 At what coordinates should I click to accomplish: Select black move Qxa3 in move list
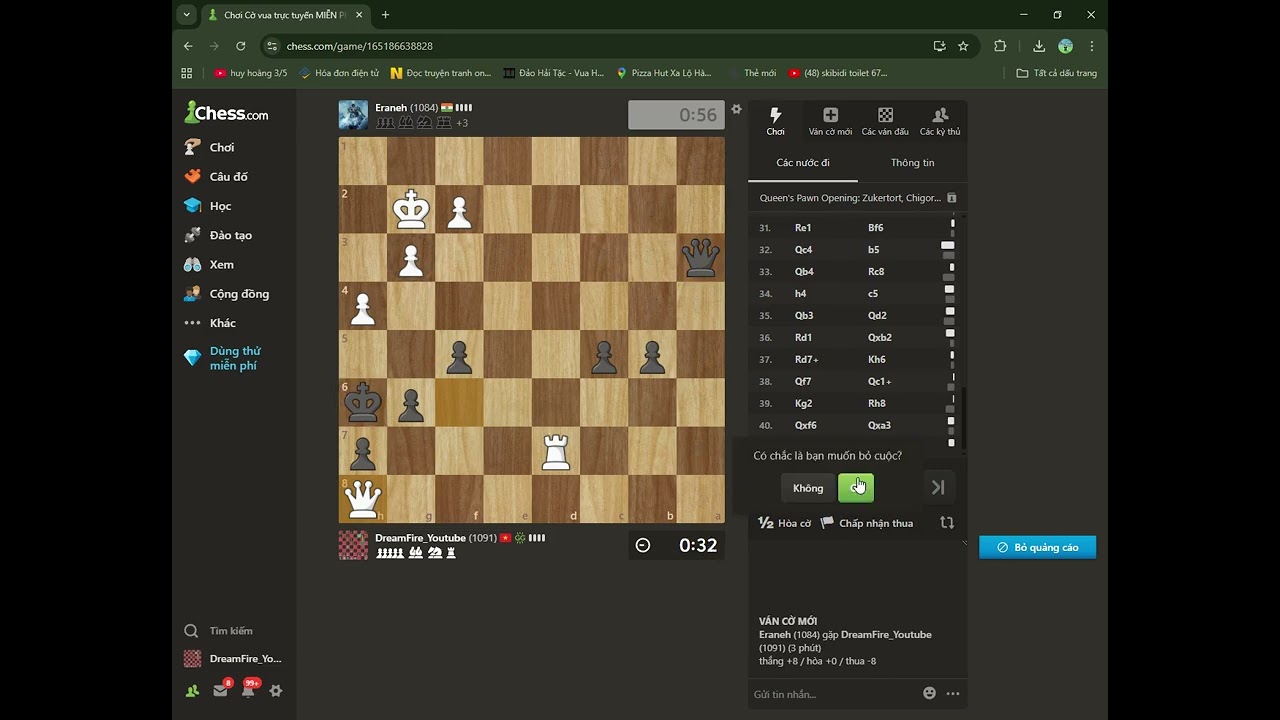880,426
